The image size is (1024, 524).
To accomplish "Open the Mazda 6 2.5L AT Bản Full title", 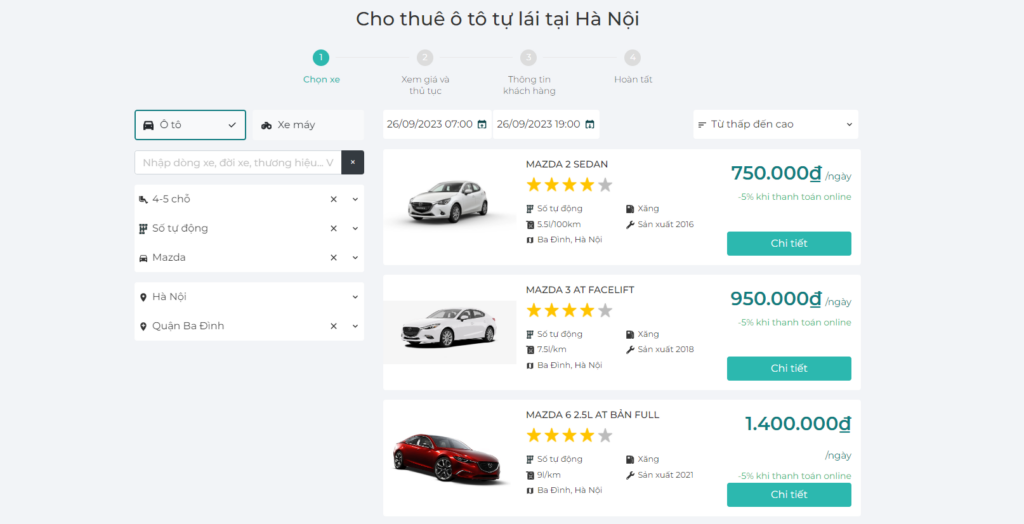I will 592,415.
